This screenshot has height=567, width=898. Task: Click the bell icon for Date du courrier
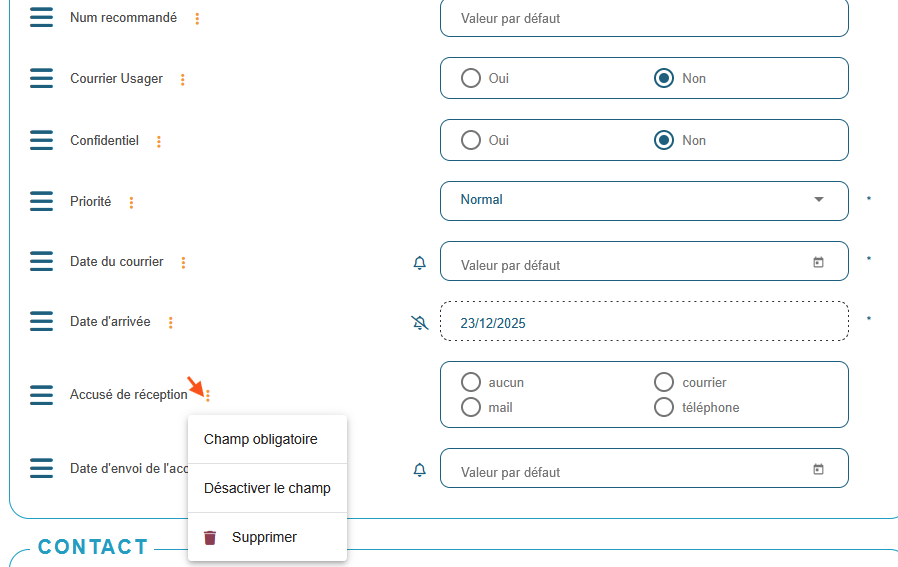[420, 263]
